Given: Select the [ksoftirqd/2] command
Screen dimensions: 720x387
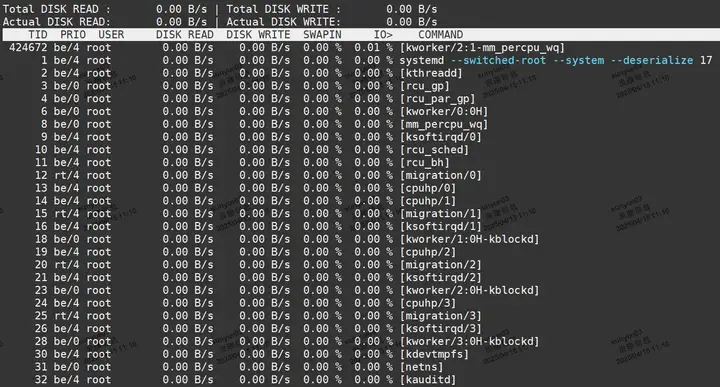Looking at the screenshot, I should pyautogui.click(x=440, y=278).
